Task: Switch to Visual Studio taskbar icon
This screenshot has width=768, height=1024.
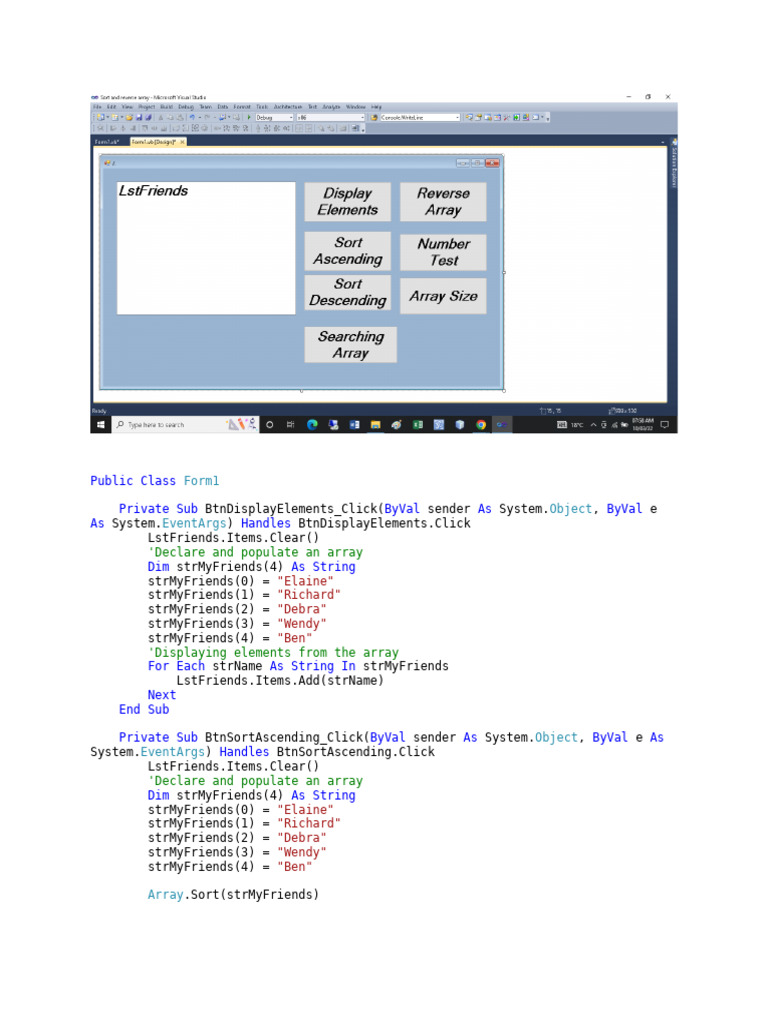Action: click(x=502, y=424)
